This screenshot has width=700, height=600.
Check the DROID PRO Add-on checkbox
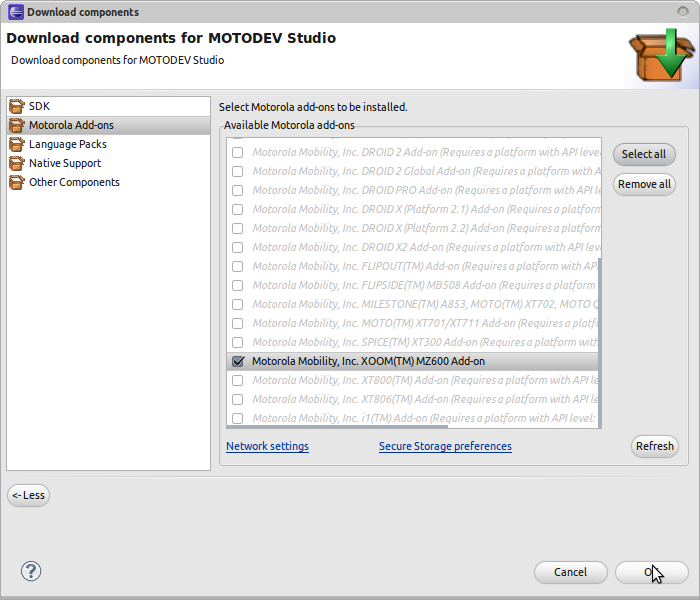(238, 190)
